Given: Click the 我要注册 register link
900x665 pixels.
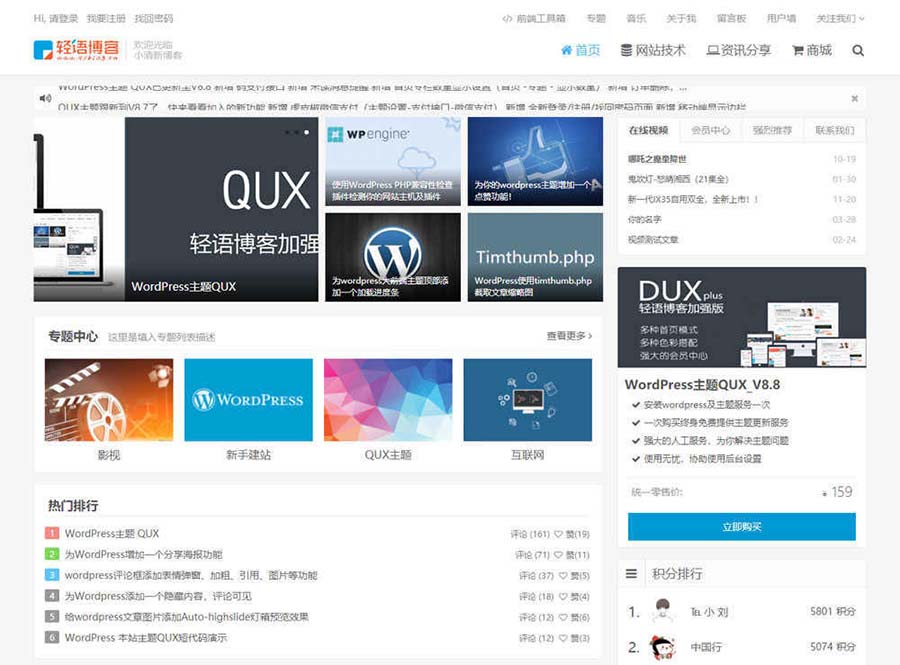Looking at the screenshot, I should click(x=106, y=18).
